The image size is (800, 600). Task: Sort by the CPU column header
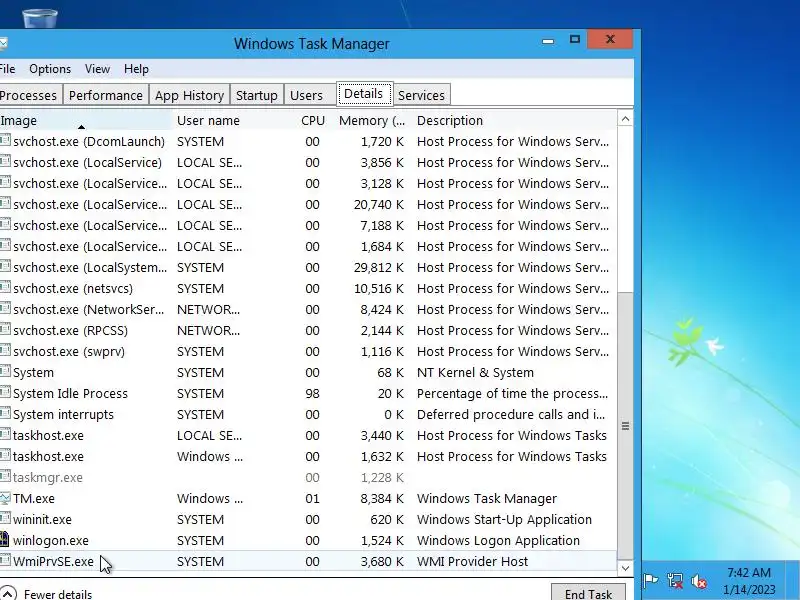coord(313,120)
